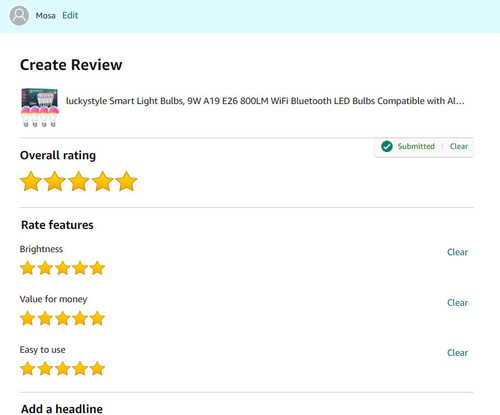500x415 pixels.
Task: Click the Mosa profile avatar icon
Action: click(x=19, y=15)
